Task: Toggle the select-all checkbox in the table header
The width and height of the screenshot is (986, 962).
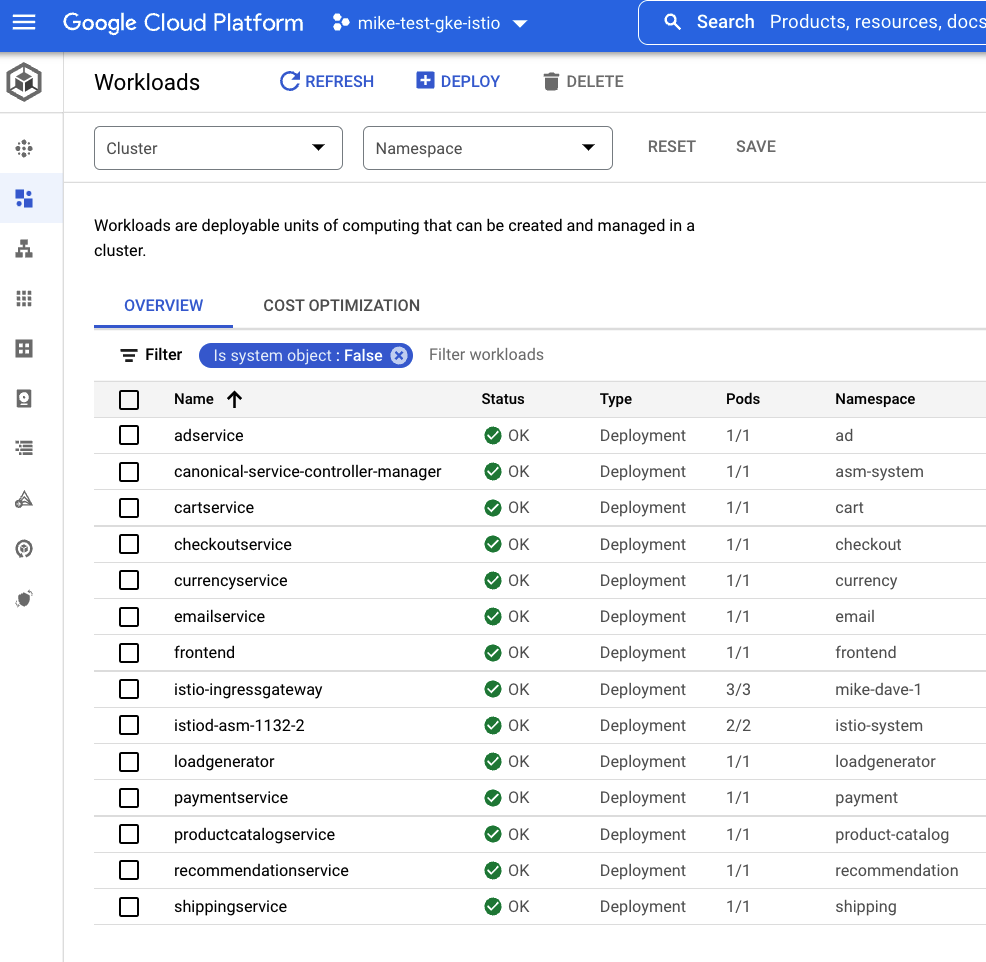Action: pos(129,399)
